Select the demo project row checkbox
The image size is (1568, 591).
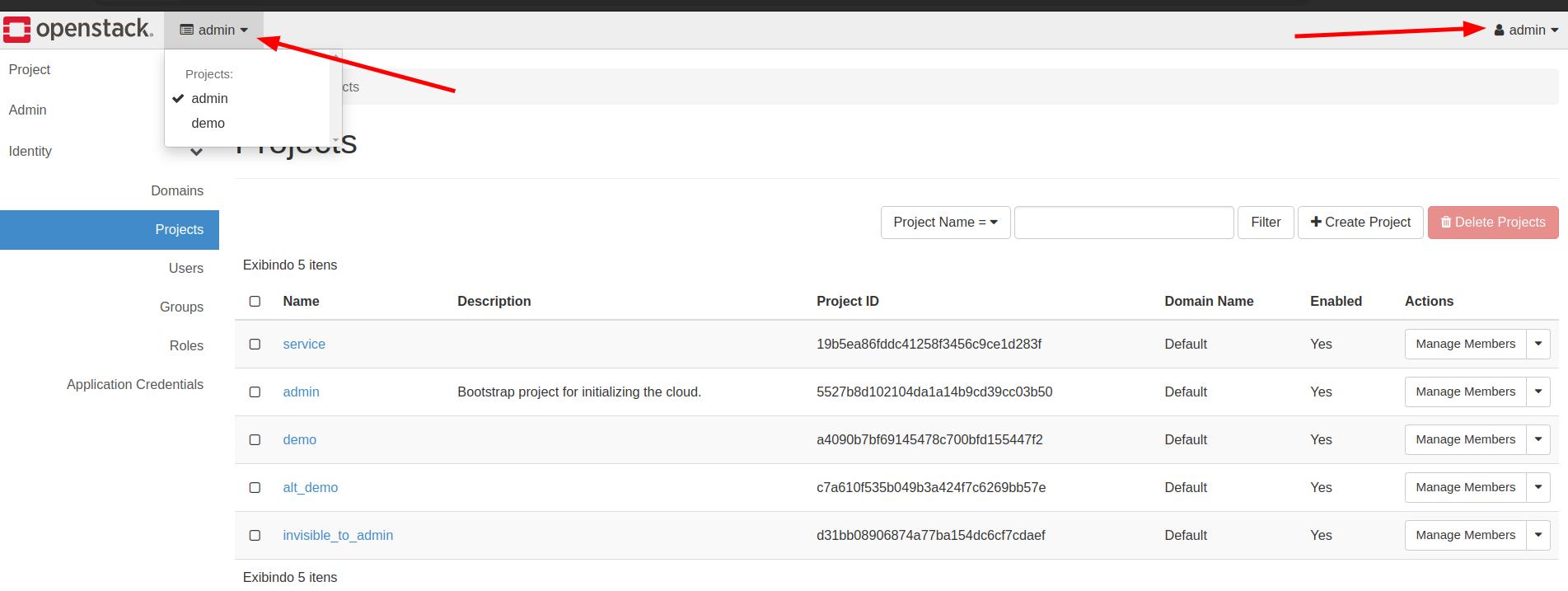tap(255, 440)
